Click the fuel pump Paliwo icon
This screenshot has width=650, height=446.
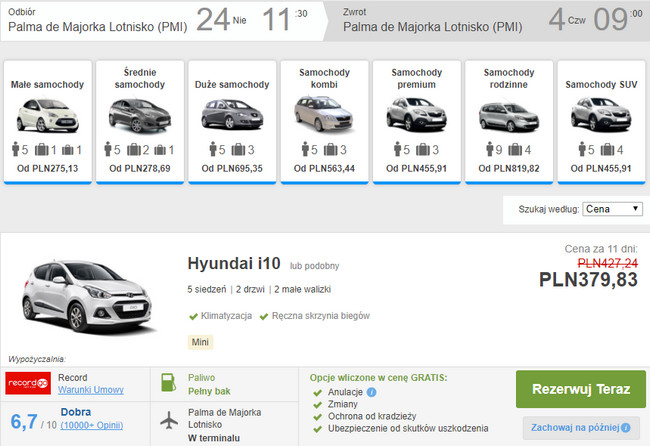click(x=168, y=382)
